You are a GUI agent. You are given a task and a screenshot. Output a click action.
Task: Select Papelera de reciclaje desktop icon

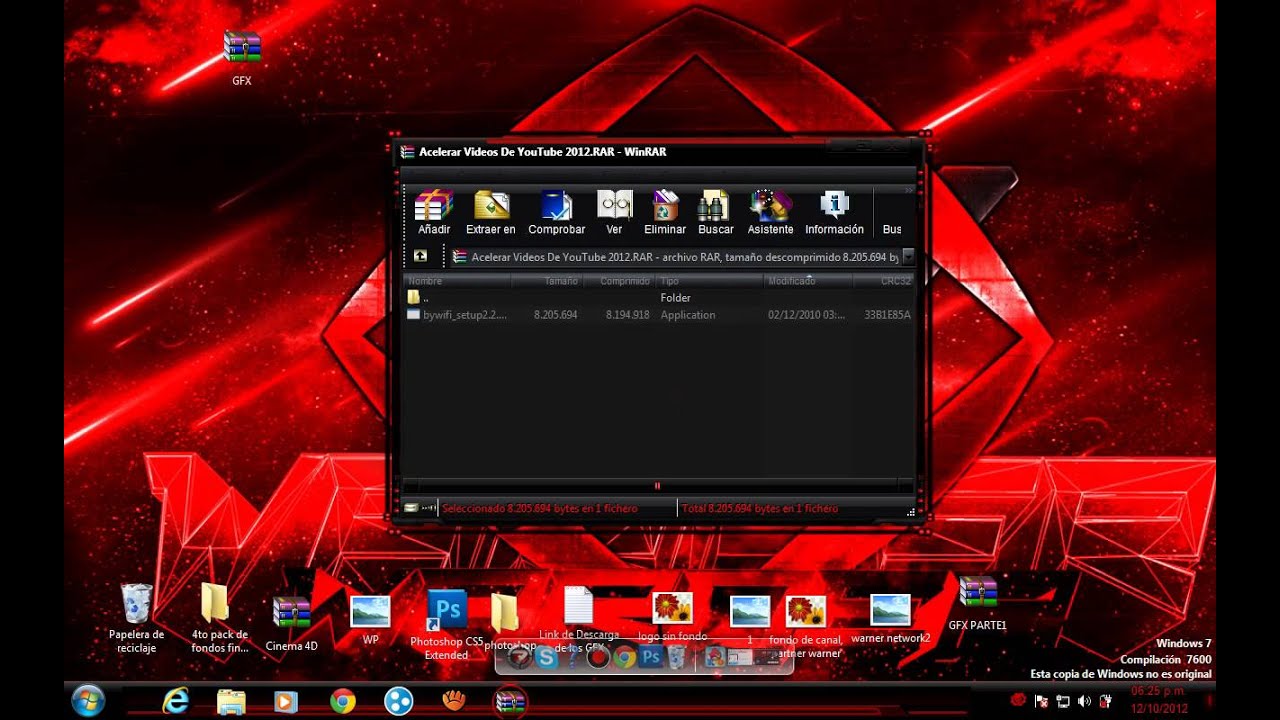(x=137, y=618)
